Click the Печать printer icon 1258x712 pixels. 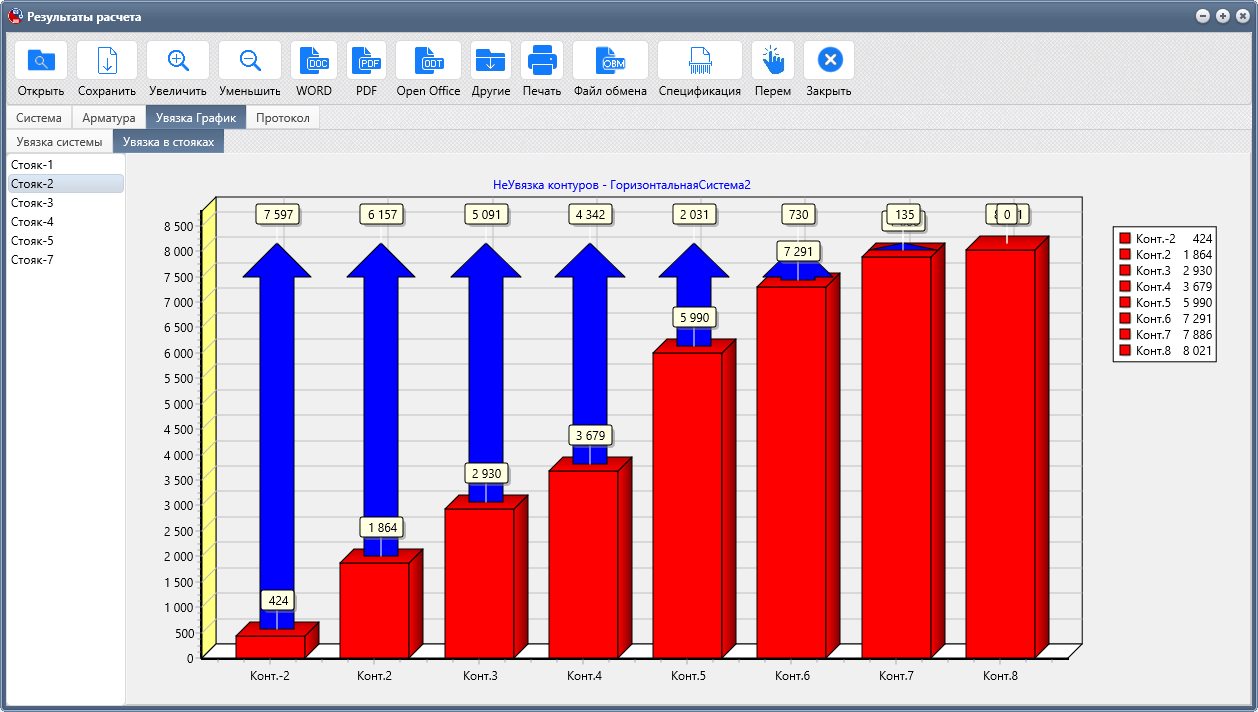pos(542,60)
